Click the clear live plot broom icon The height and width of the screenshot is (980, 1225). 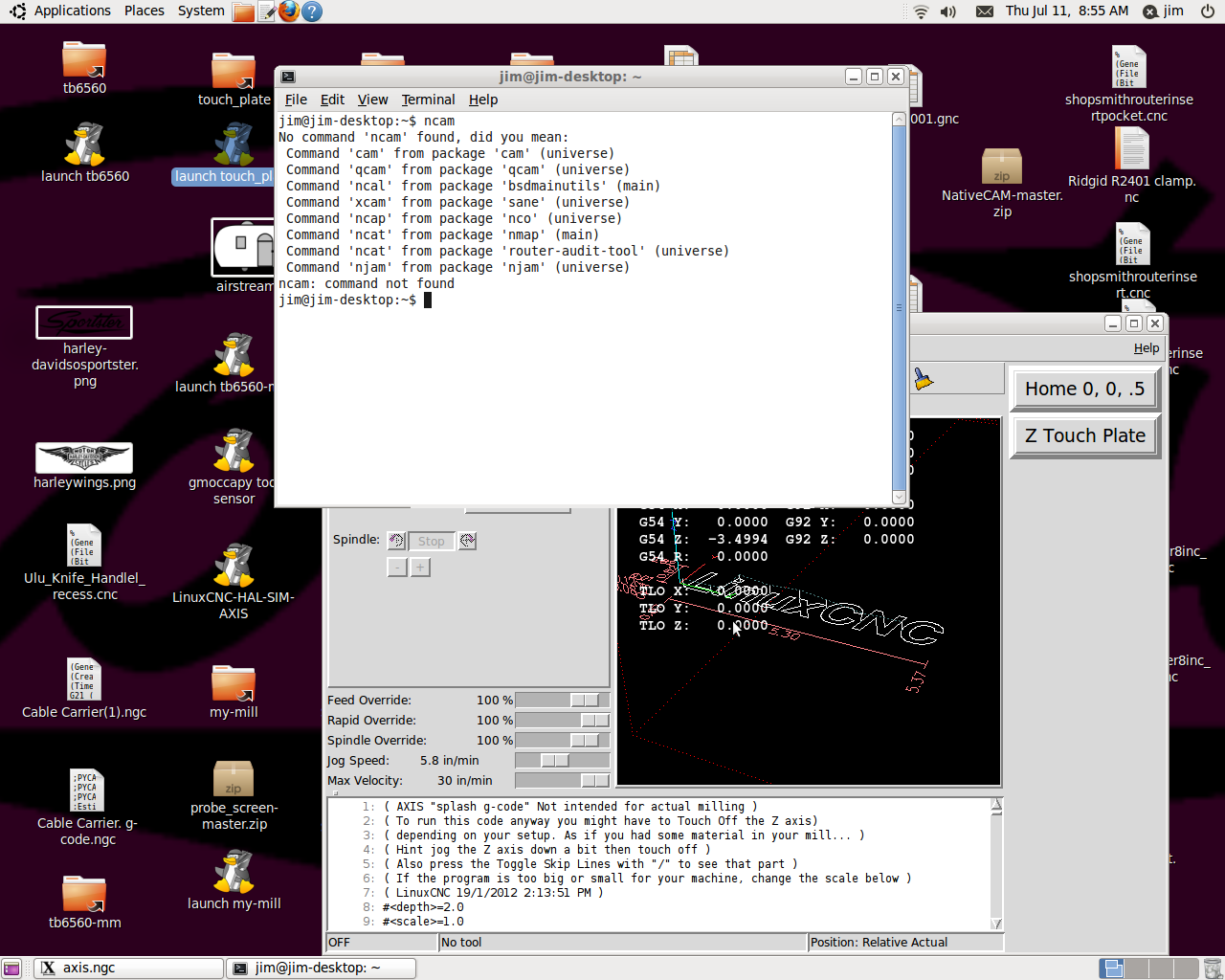923,379
